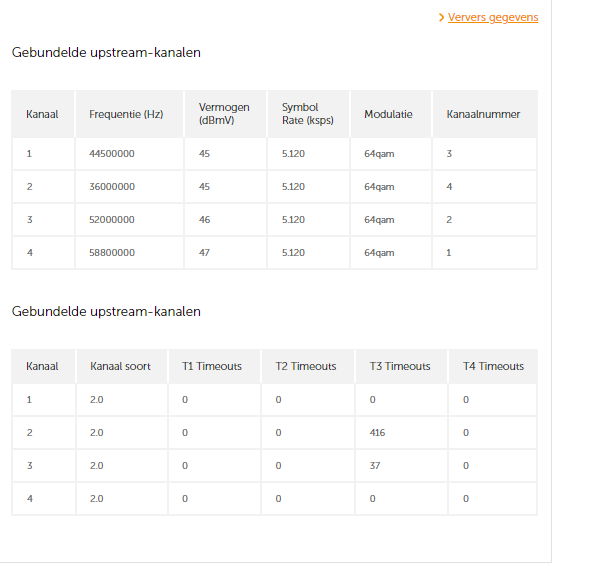Screen dimensions: 593x581
Task: Select the T3 timeouts value 37
Action: (x=375, y=466)
